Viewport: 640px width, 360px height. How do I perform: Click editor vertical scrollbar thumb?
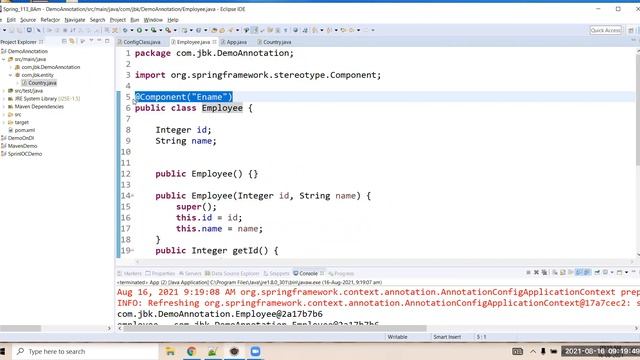coord(638,109)
